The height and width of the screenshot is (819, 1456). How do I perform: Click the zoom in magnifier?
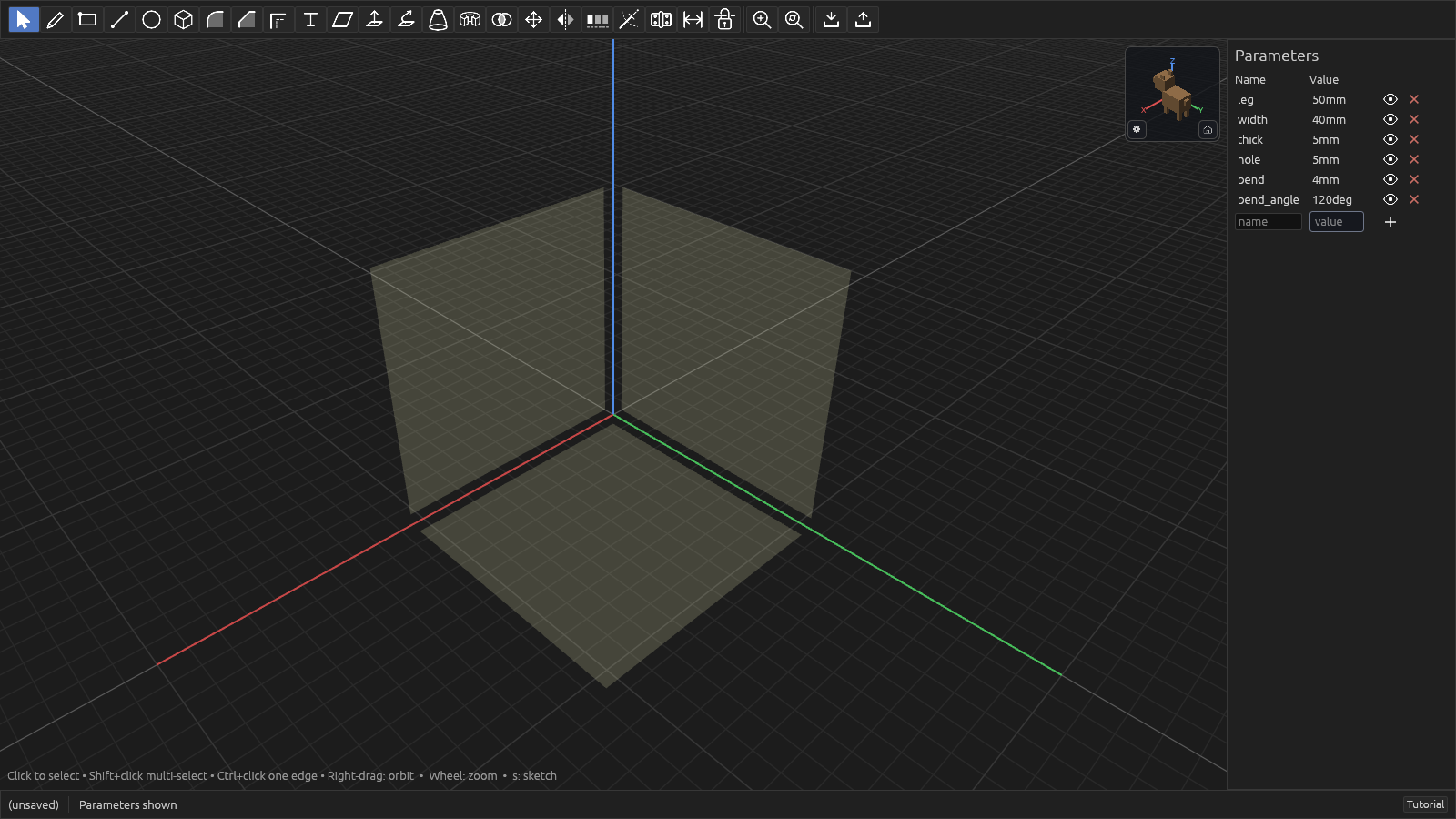click(x=762, y=19)
